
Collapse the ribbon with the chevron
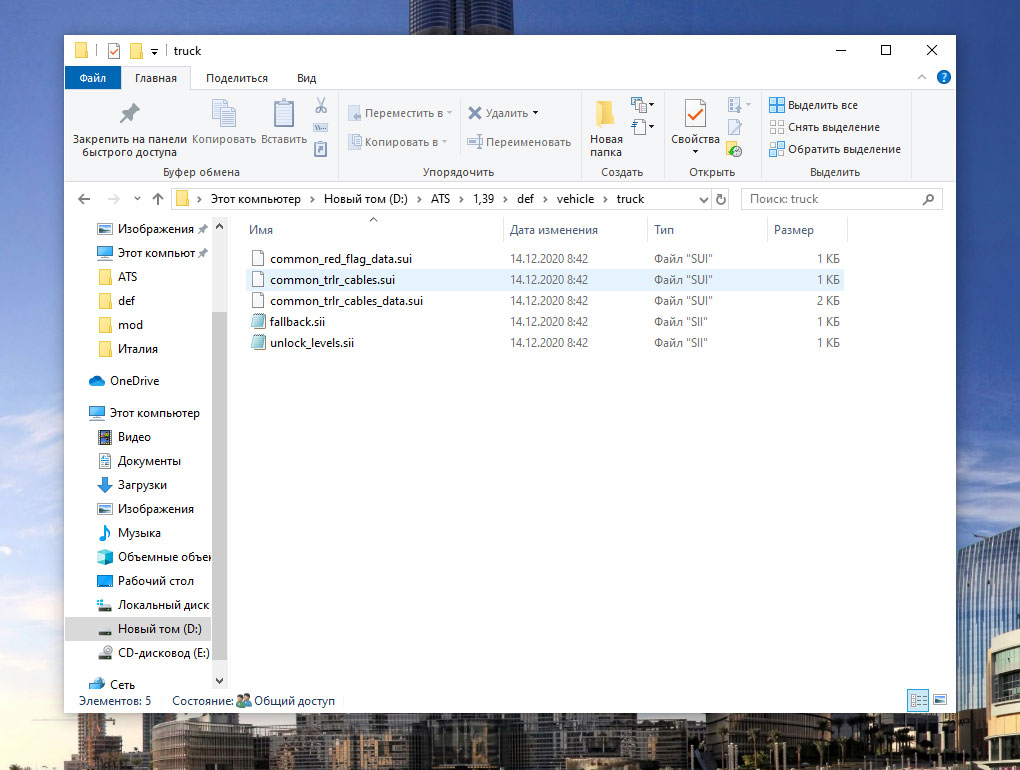(922, 77)
